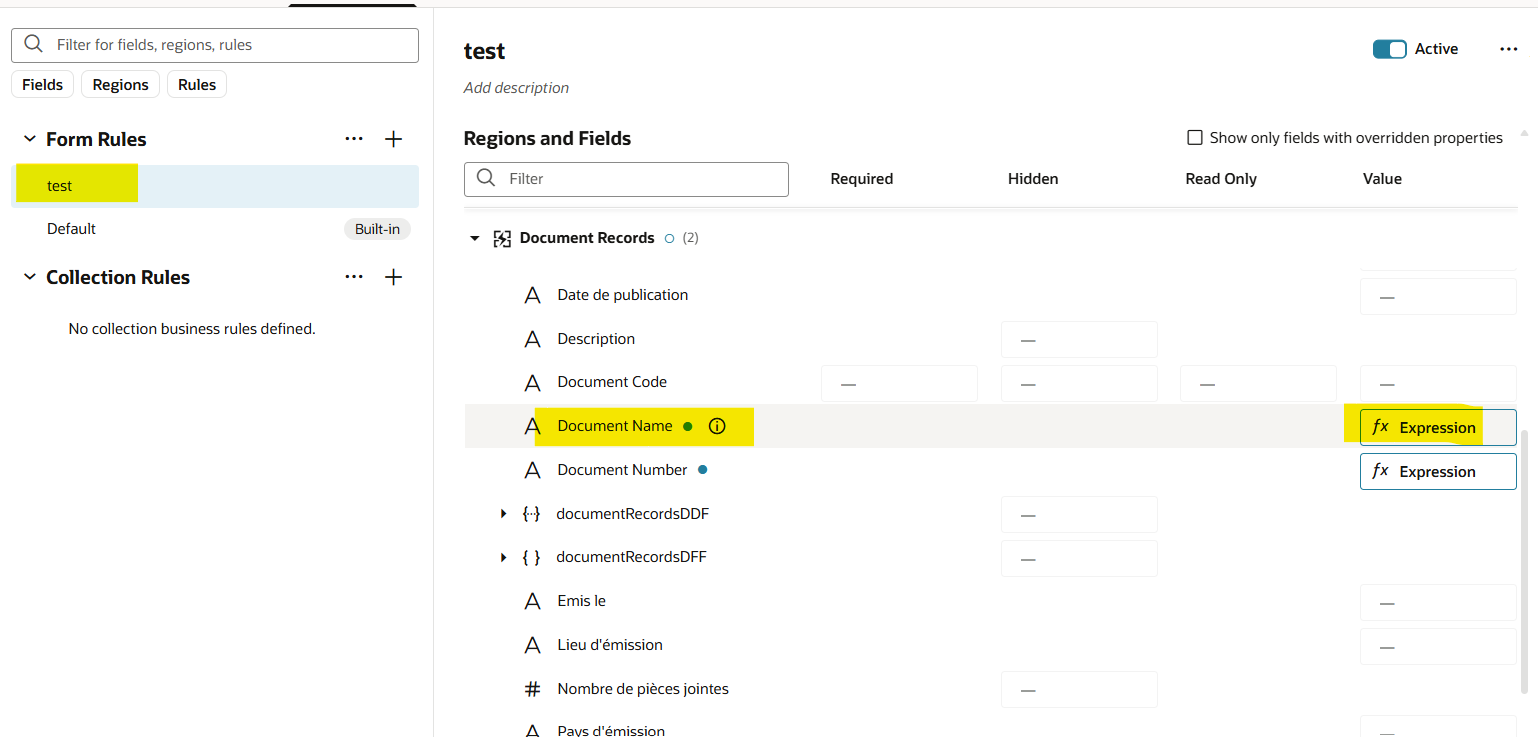Add a new form rule with plus icon
The width and height of the screenshot is (1538, 737).
tap(394, 139)
